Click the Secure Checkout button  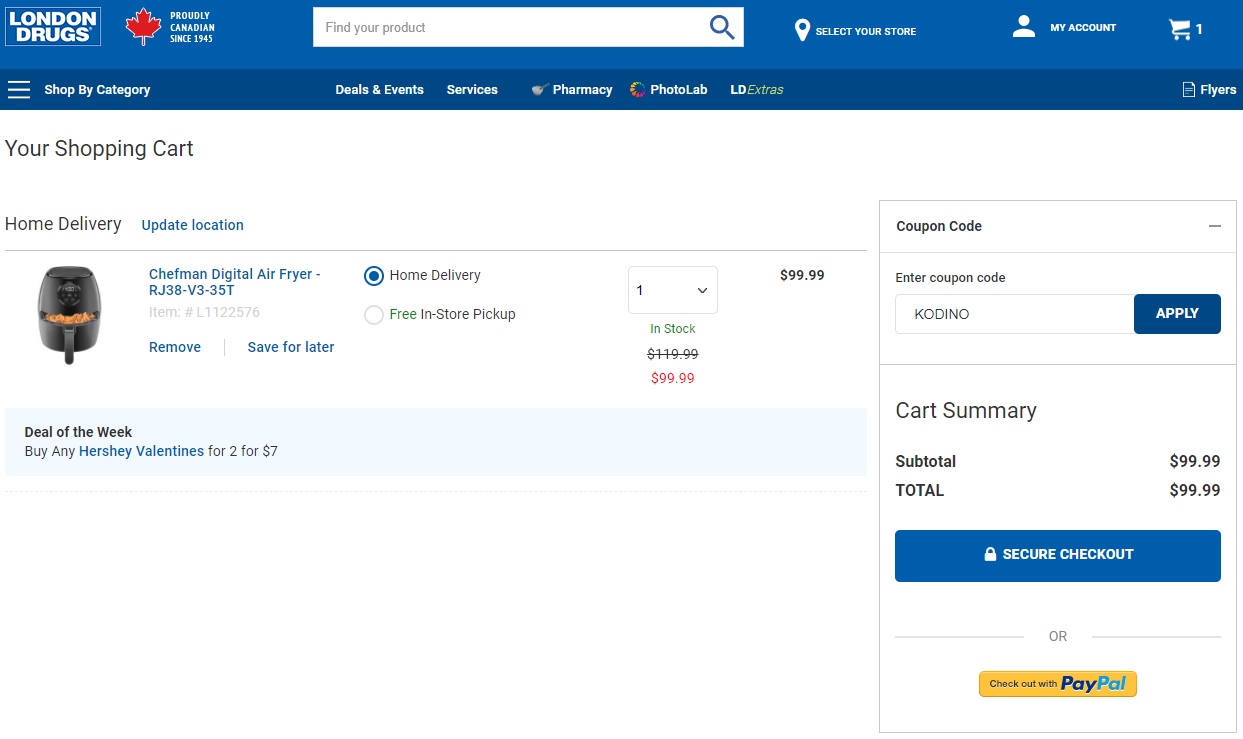(x=1058, y=556)
